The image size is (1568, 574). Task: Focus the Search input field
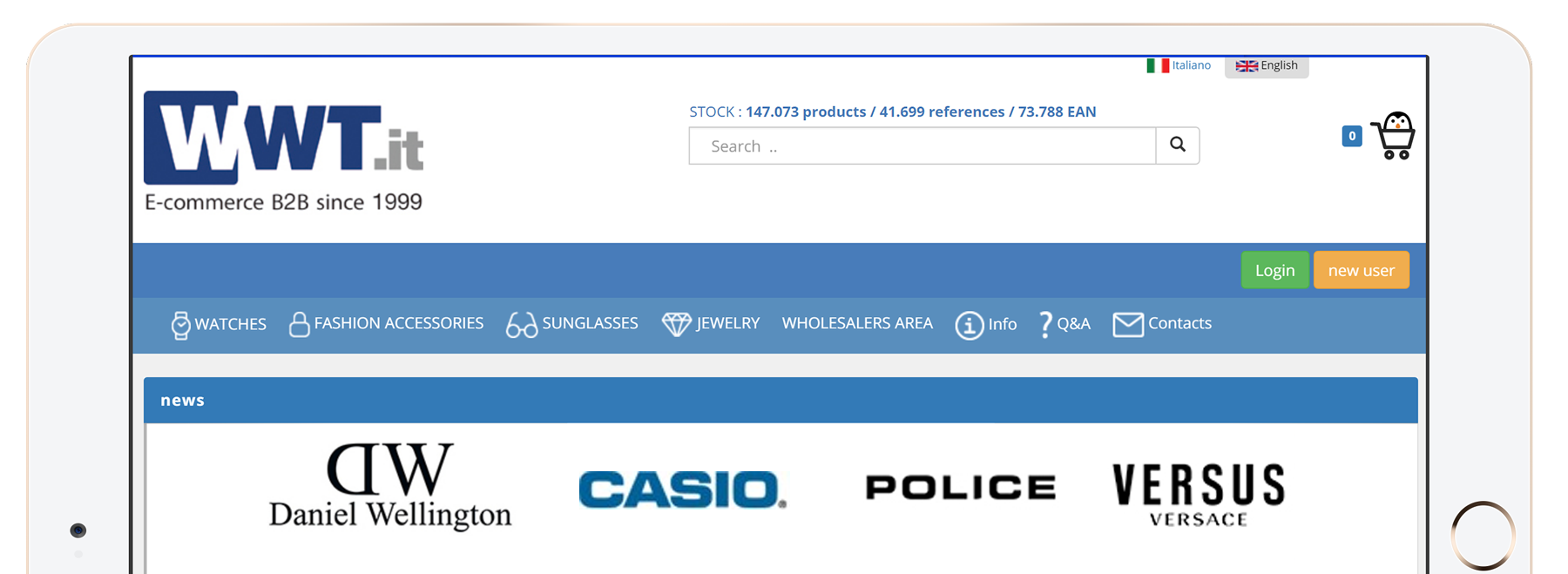tap(923, 145)
